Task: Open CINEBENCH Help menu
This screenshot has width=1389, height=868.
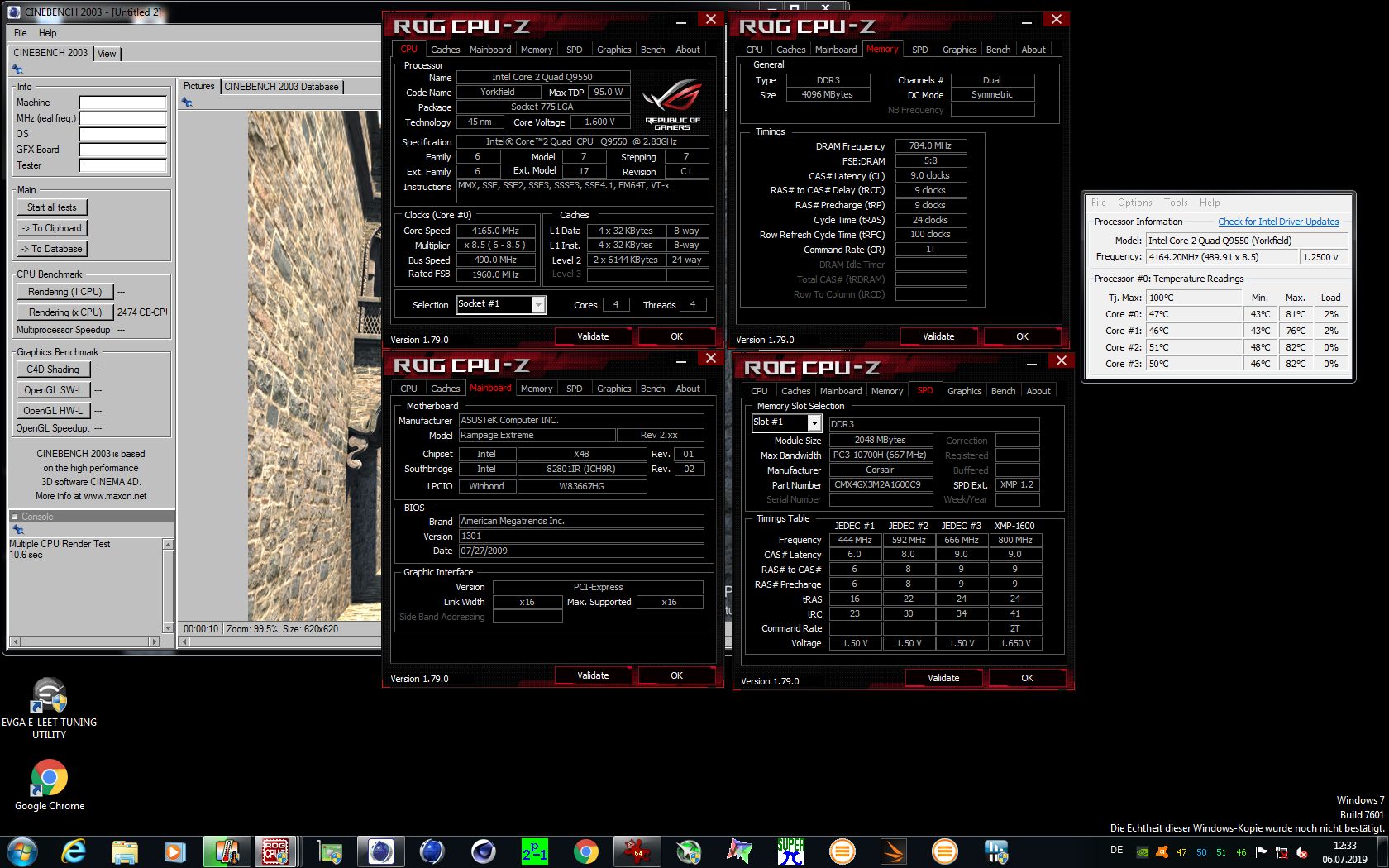Action: point(47,33)
